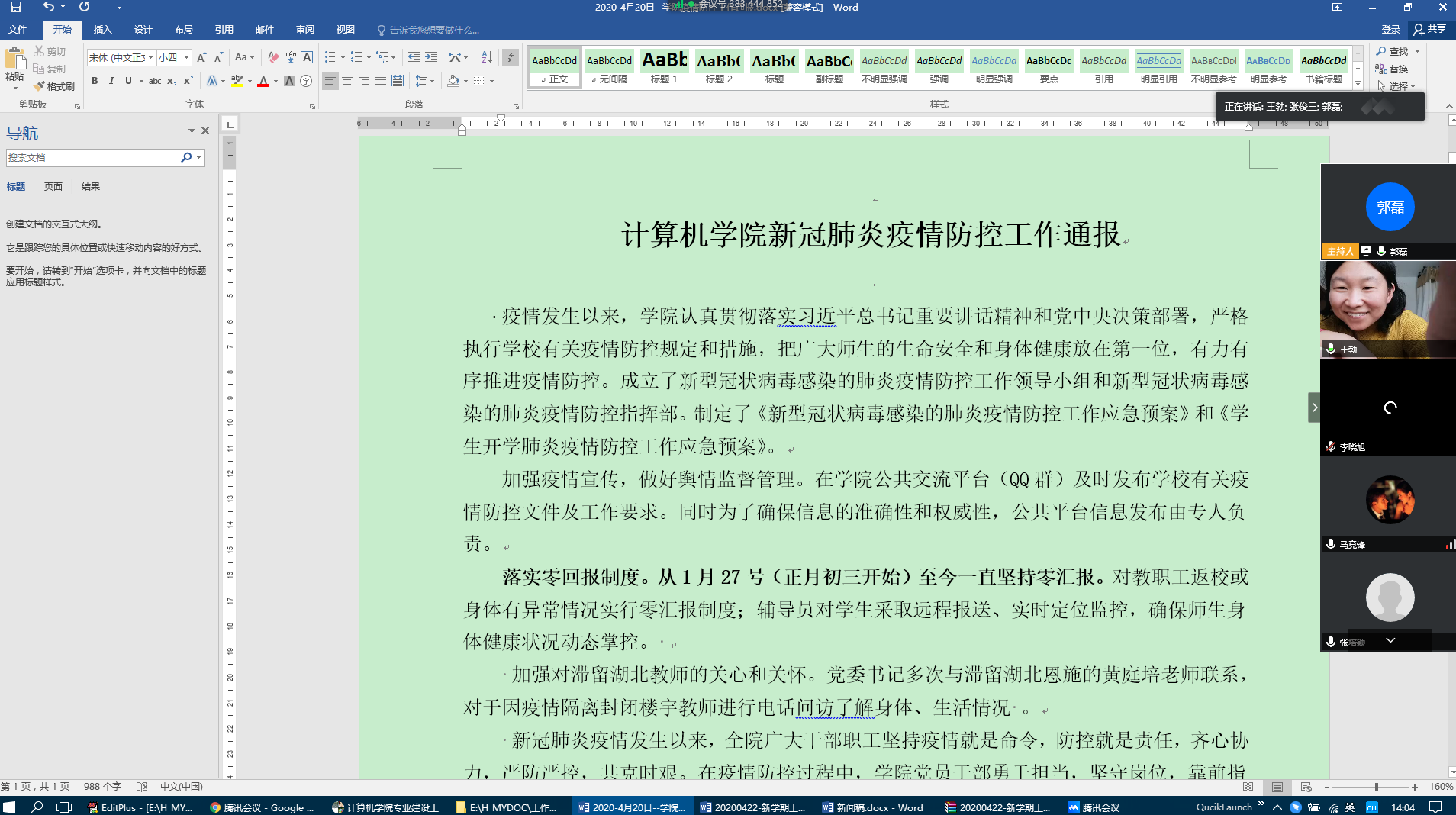Image resolution: width=1456 pixels, height=815 pixels.
Task: Sort paragraphs with the A-Z icon
Action: pyautogui.click(x=487, y=57)
